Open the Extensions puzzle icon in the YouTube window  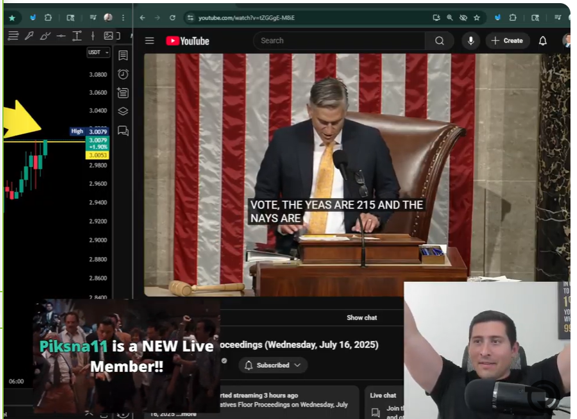513,17
